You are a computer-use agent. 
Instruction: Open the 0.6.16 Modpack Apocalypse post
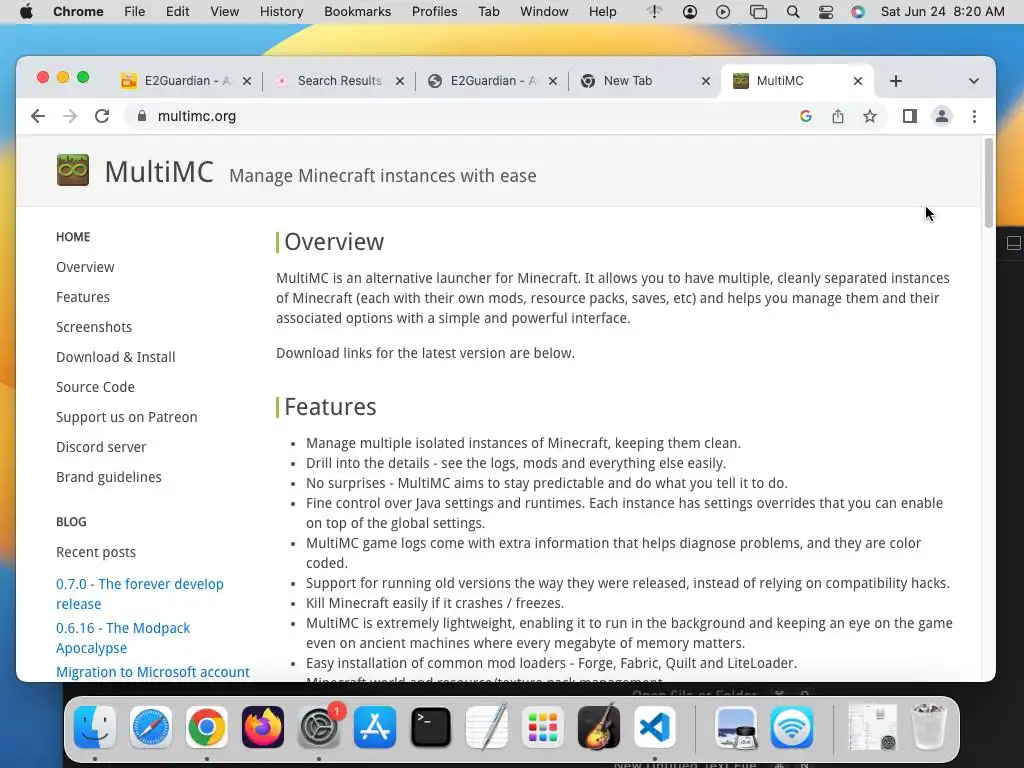click(x=123, y=638)
